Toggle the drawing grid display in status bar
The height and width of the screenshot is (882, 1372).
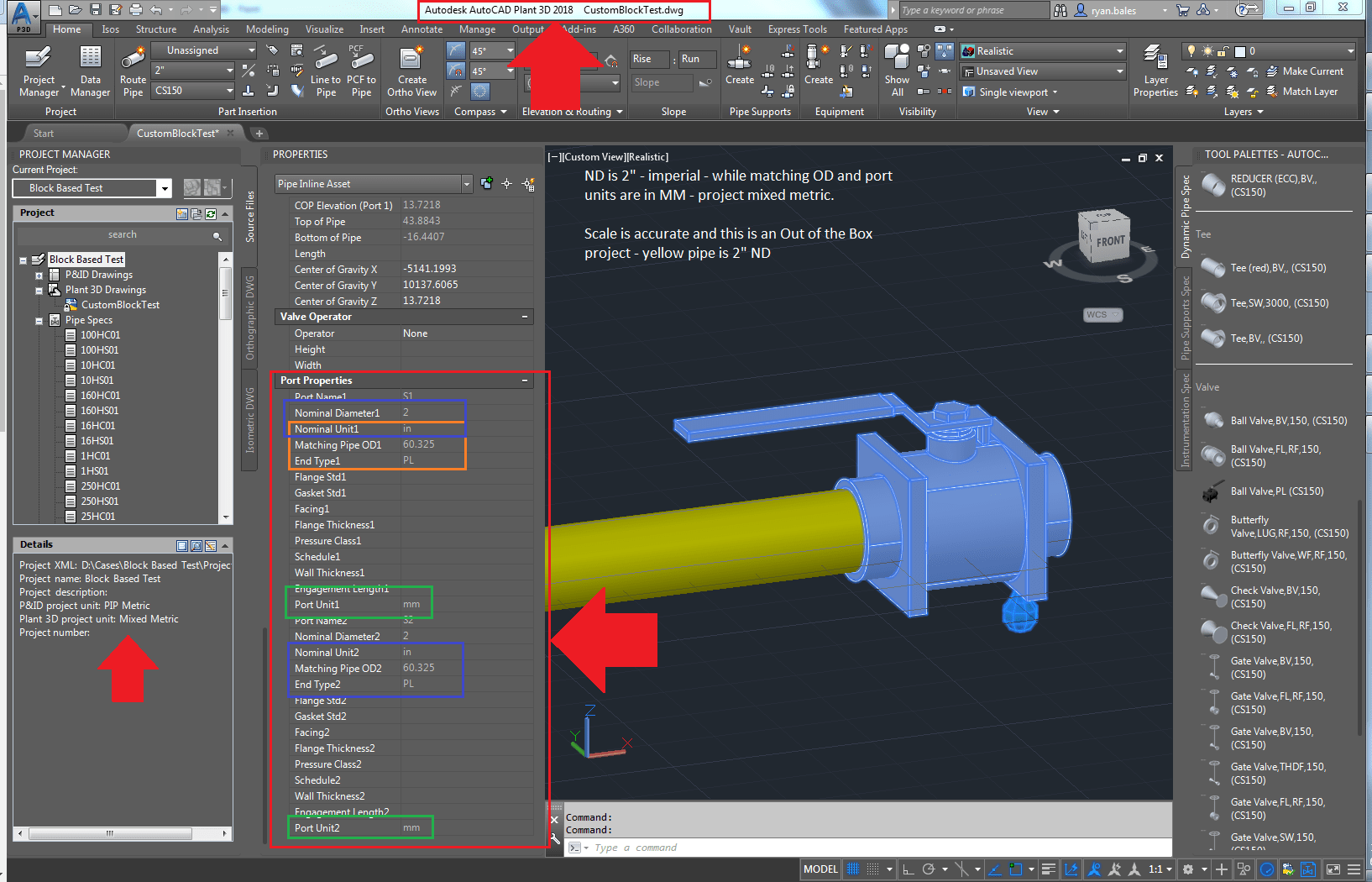coord(853,869)
